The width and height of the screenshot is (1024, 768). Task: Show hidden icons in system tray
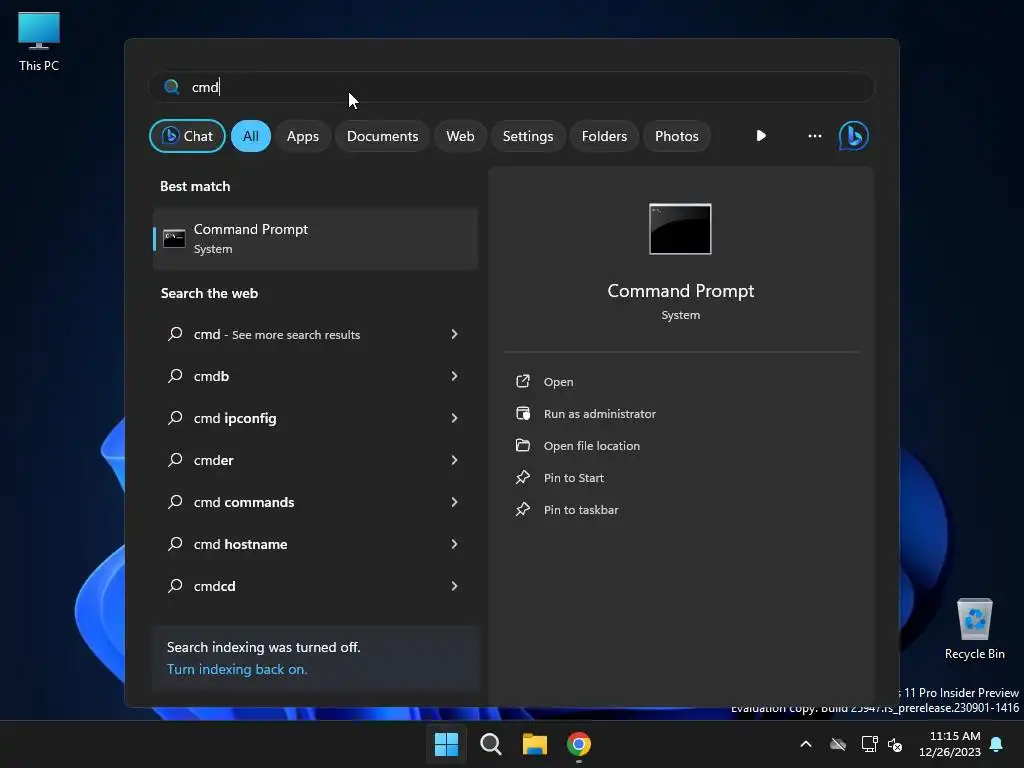tap(806, 744)
